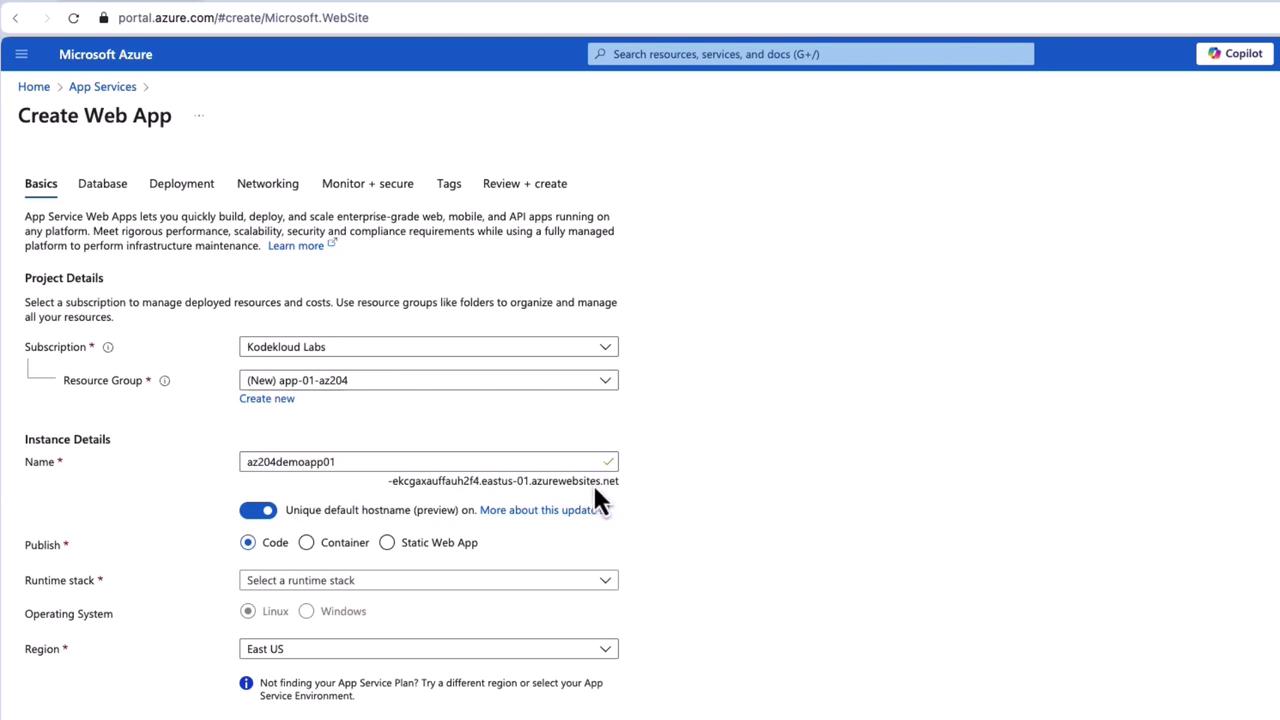Switch to the Monitor + secure tab

tap(368, 184)
